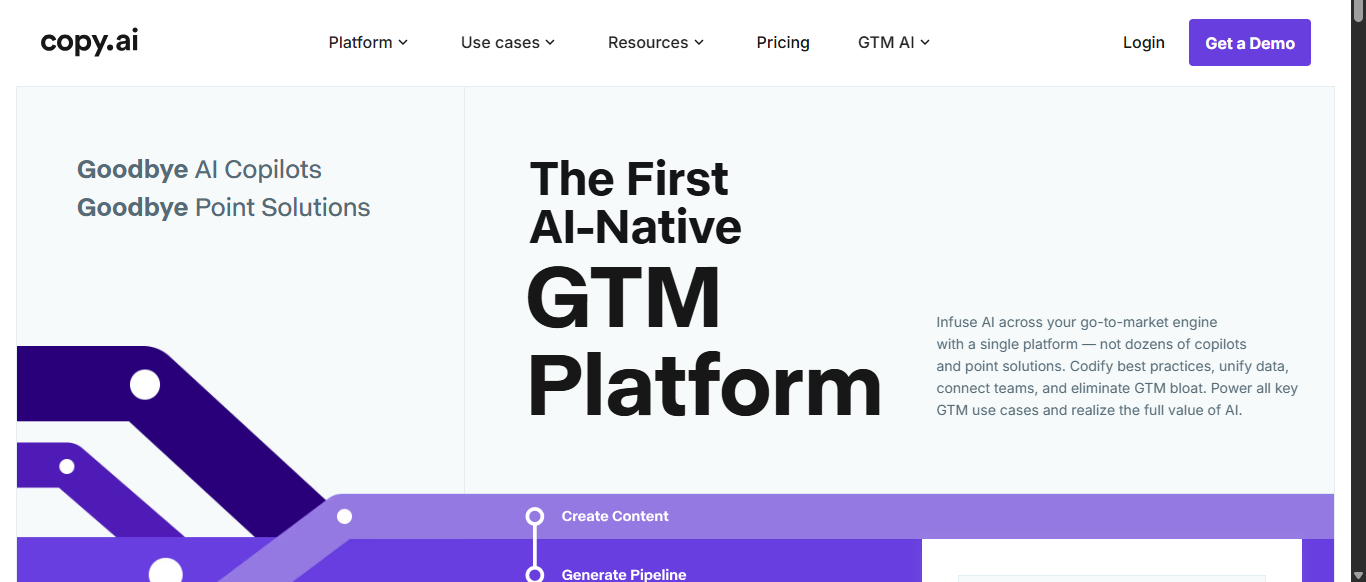The width and height of the screenshot is (1366, 582).
Task: Expand the Platform menu
Action: (368, 42)
